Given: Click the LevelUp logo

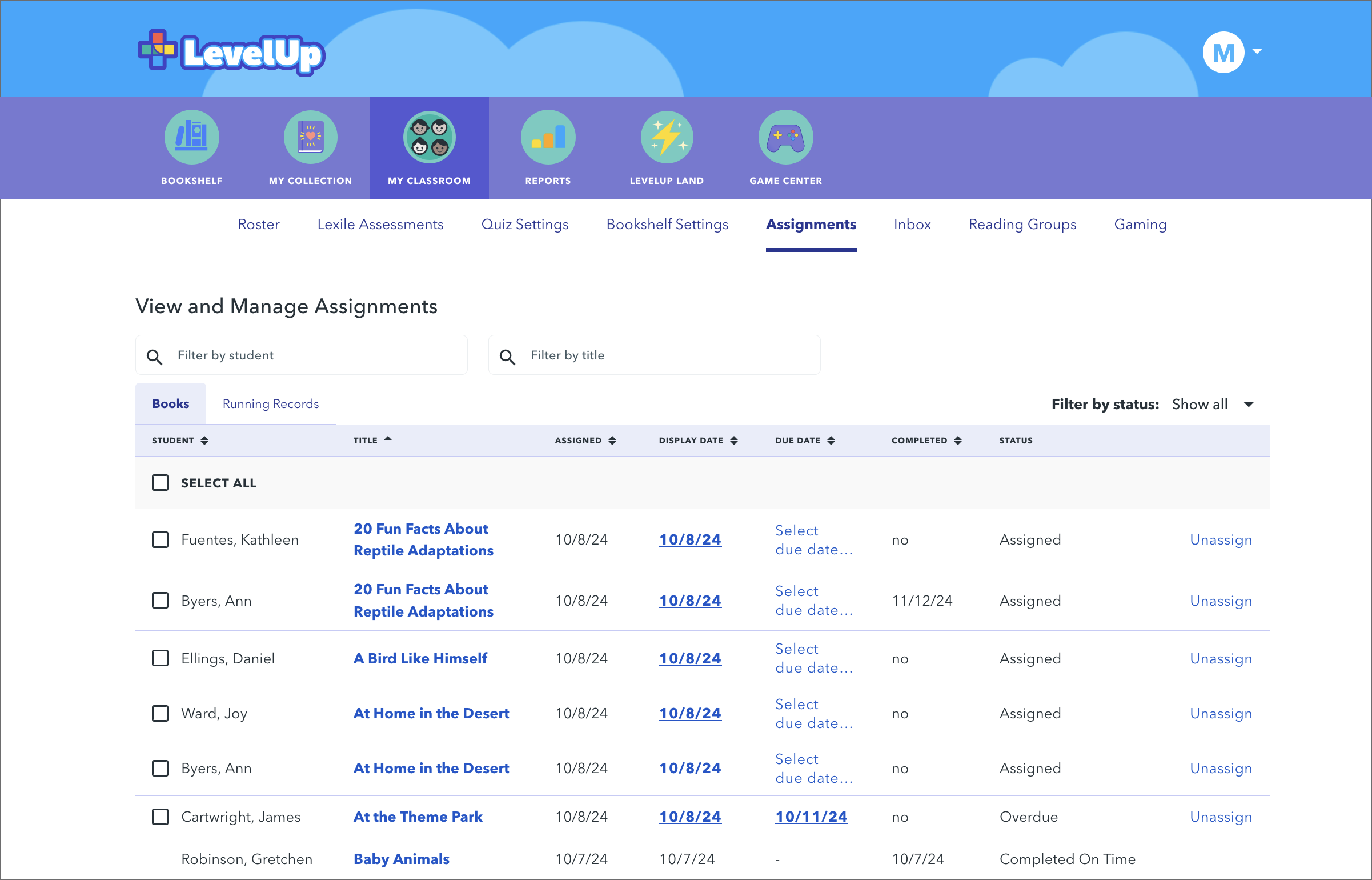Looking at the screenshot, I should 231,53.
